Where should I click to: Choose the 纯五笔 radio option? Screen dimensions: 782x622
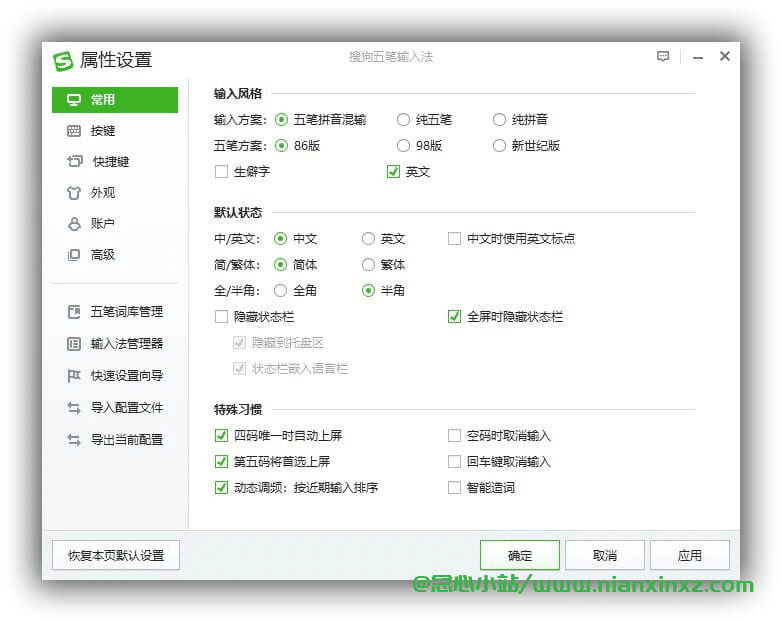tap(403, 120)
